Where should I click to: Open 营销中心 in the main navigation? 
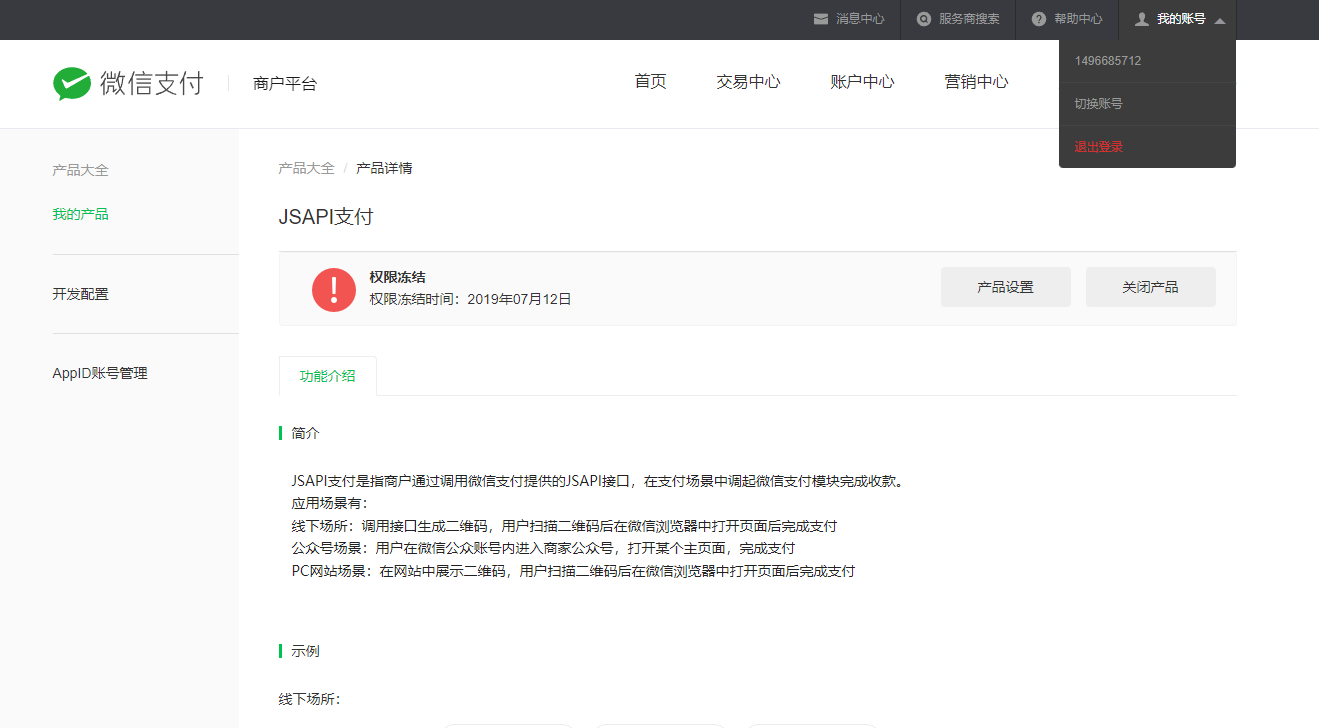click(x=976, y=82)
